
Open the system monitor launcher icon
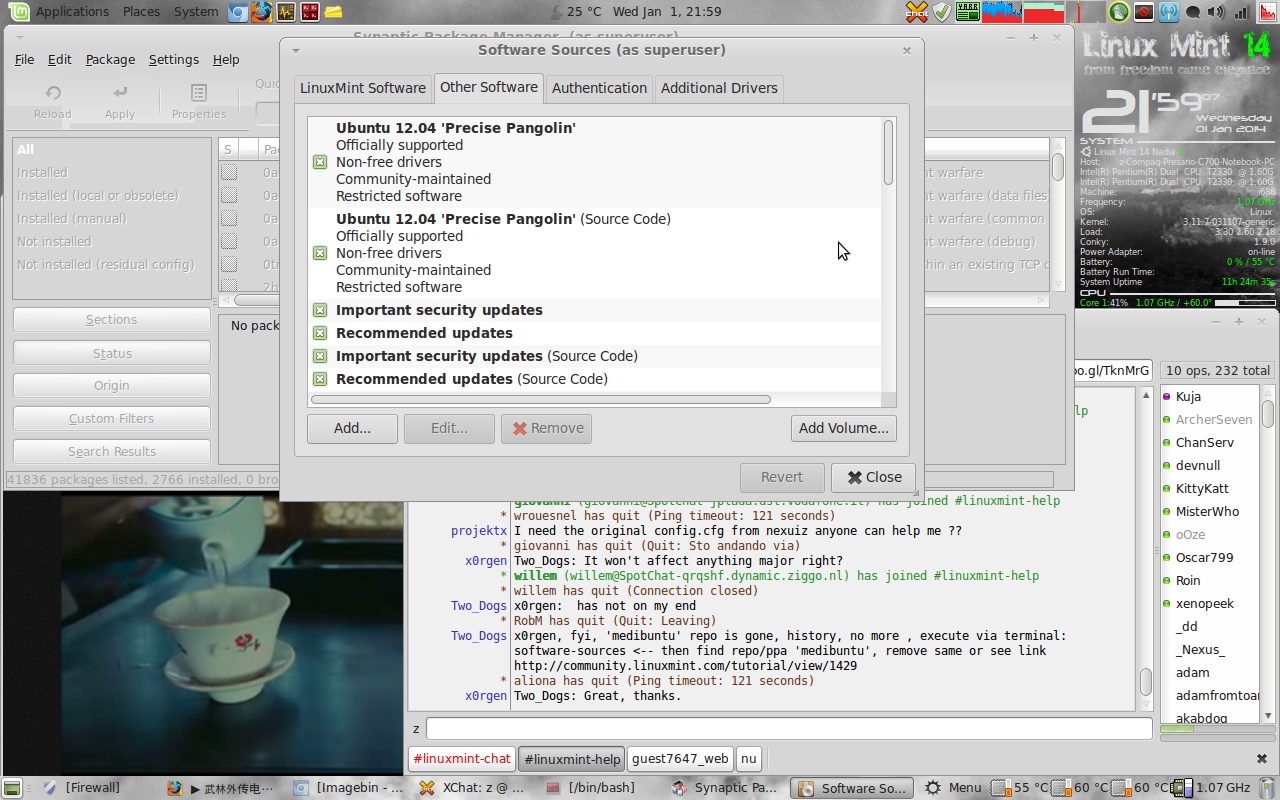pos(286,12)
